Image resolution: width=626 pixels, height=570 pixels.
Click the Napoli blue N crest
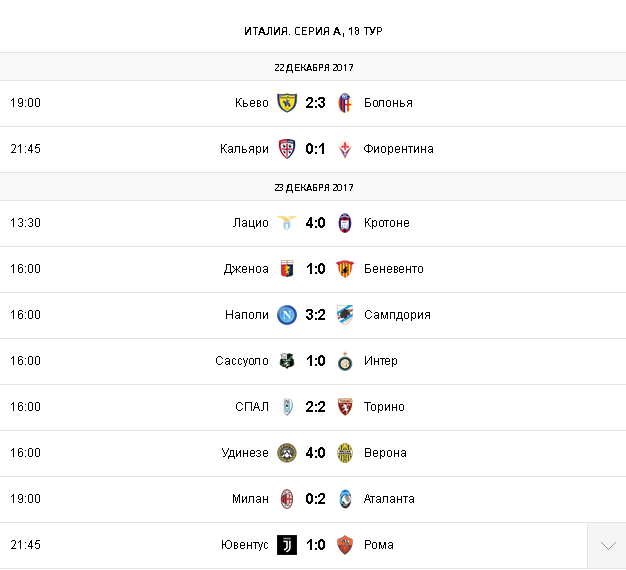click(287, 315)
